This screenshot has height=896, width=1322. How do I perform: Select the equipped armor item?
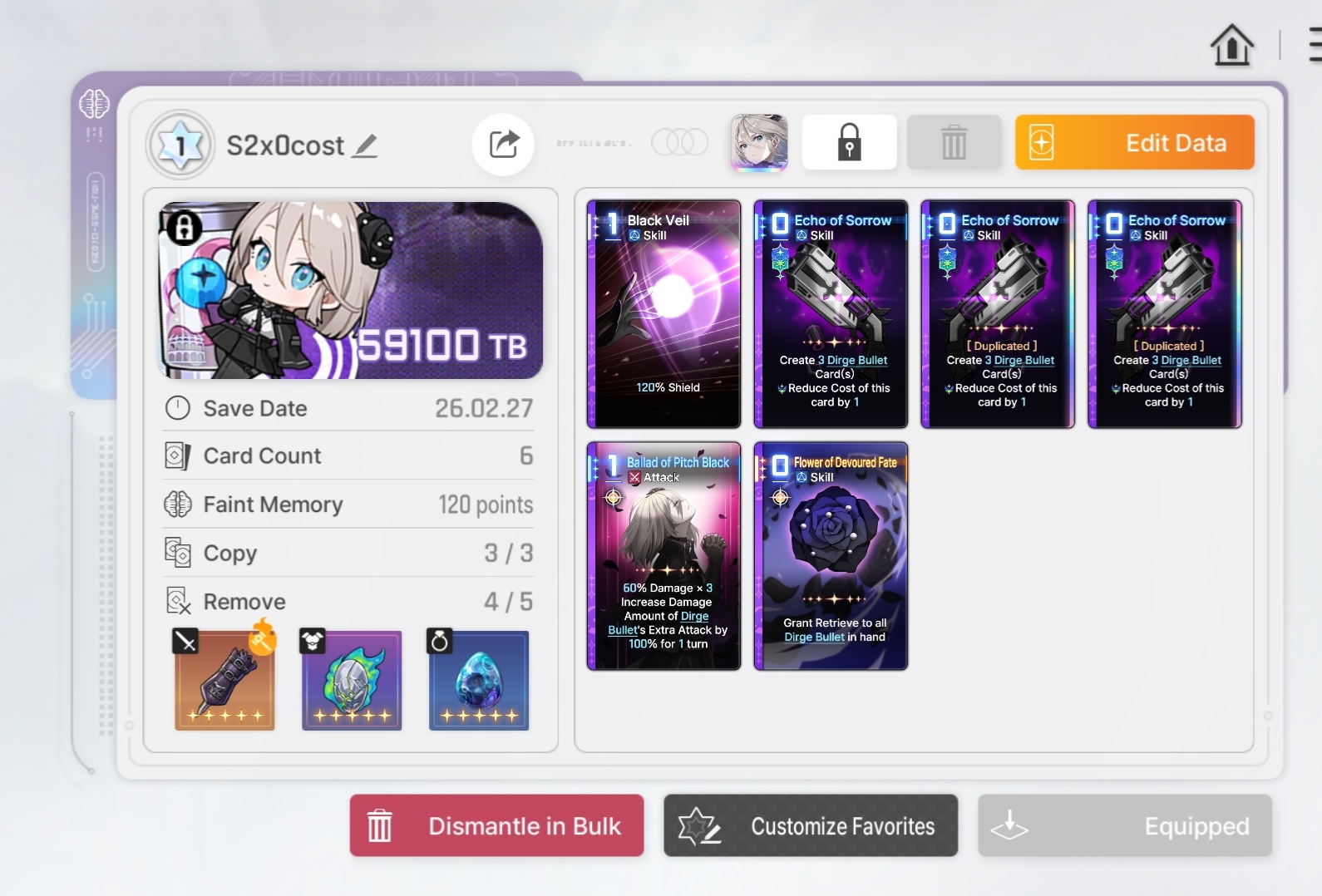tap(352, 681)
